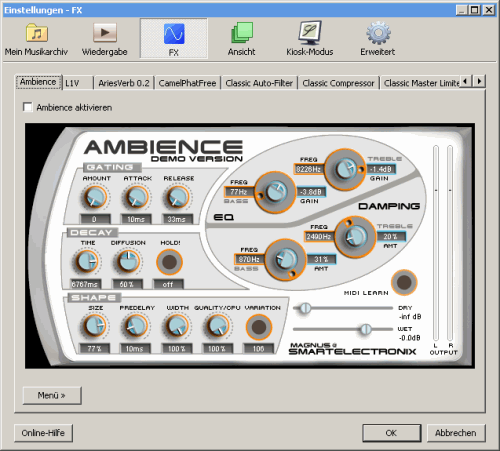Click the EQ Bass frequency knob
Image resolution: width=500 pixels, height=451 pixels.
point(275,192)
